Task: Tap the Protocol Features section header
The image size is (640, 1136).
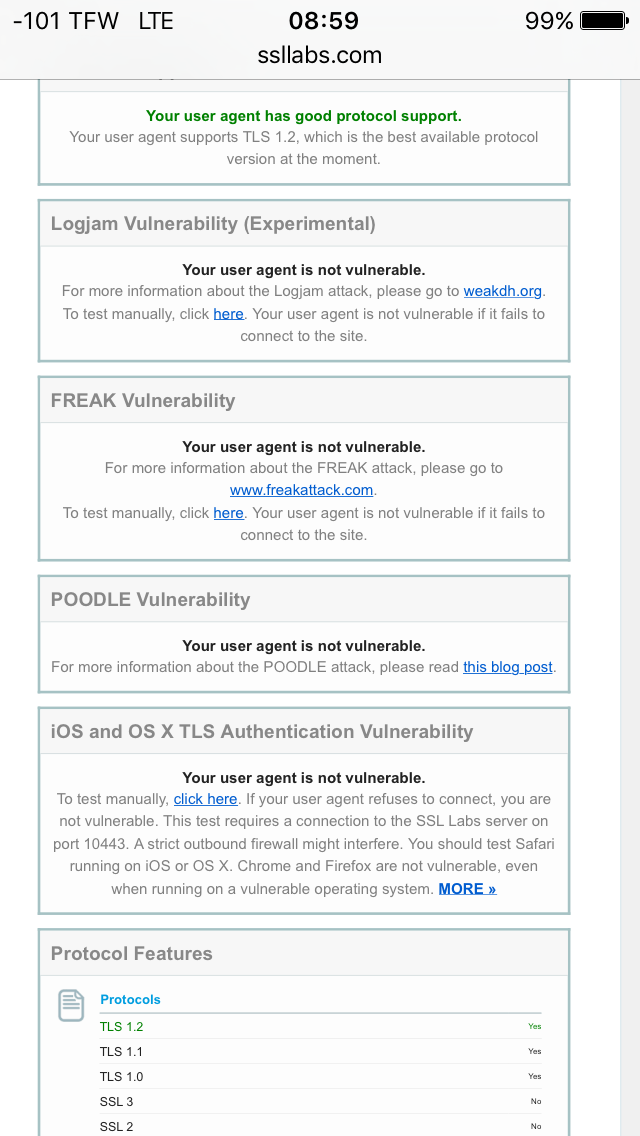Action: 132,953
